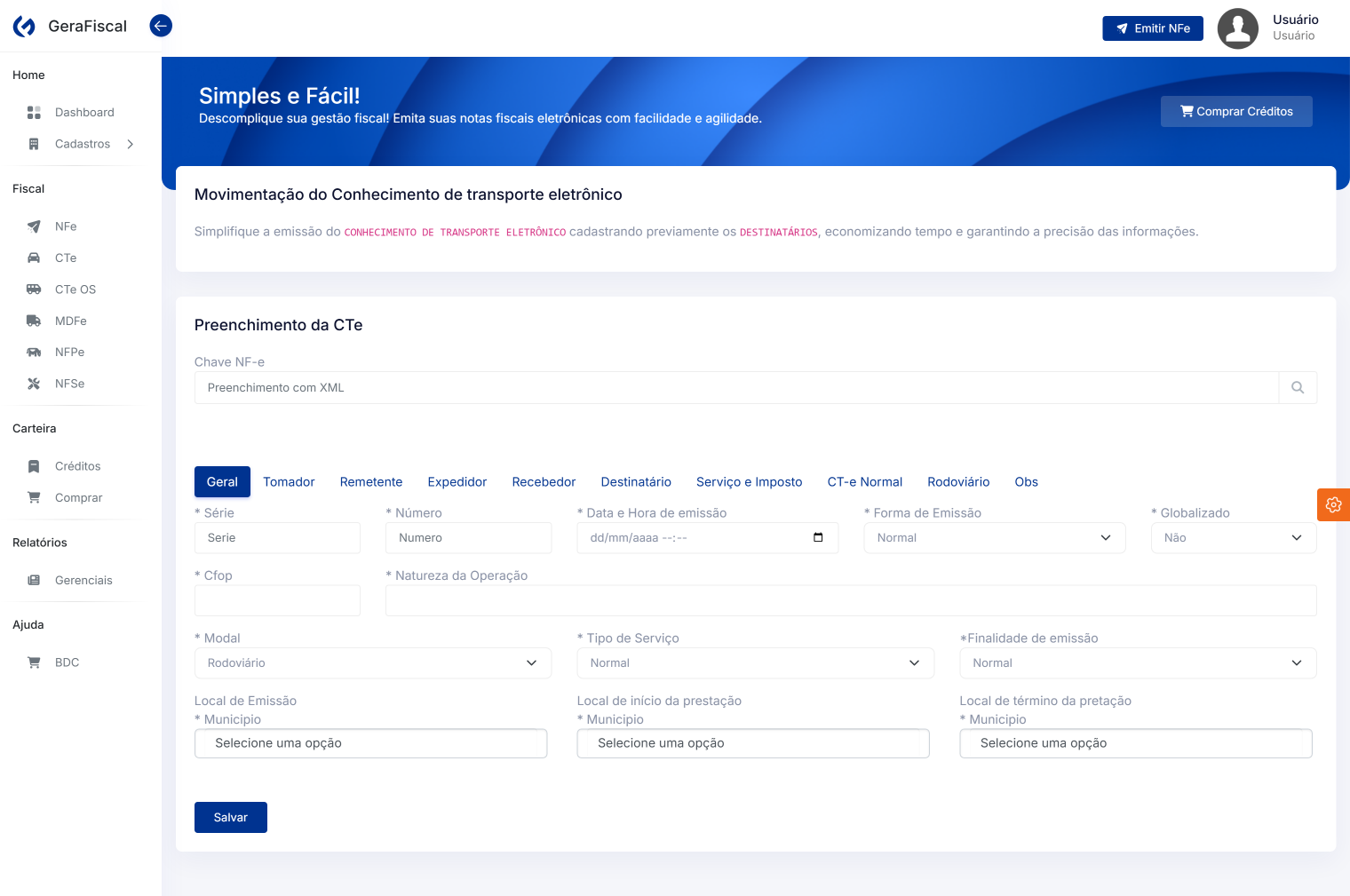Open calendar picker in emission date field
The width and height of the screenshot is (1350, 896).
click(x=818, y=537)
